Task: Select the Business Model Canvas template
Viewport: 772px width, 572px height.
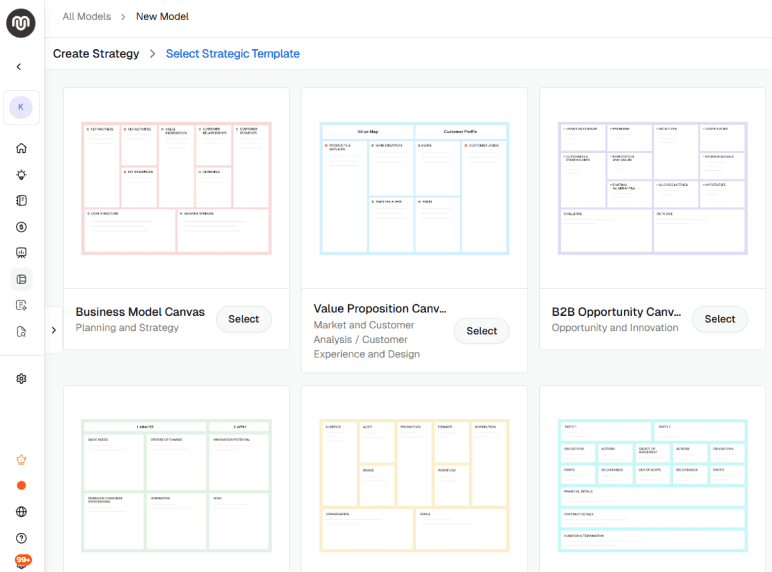Action: click(243, 319)
